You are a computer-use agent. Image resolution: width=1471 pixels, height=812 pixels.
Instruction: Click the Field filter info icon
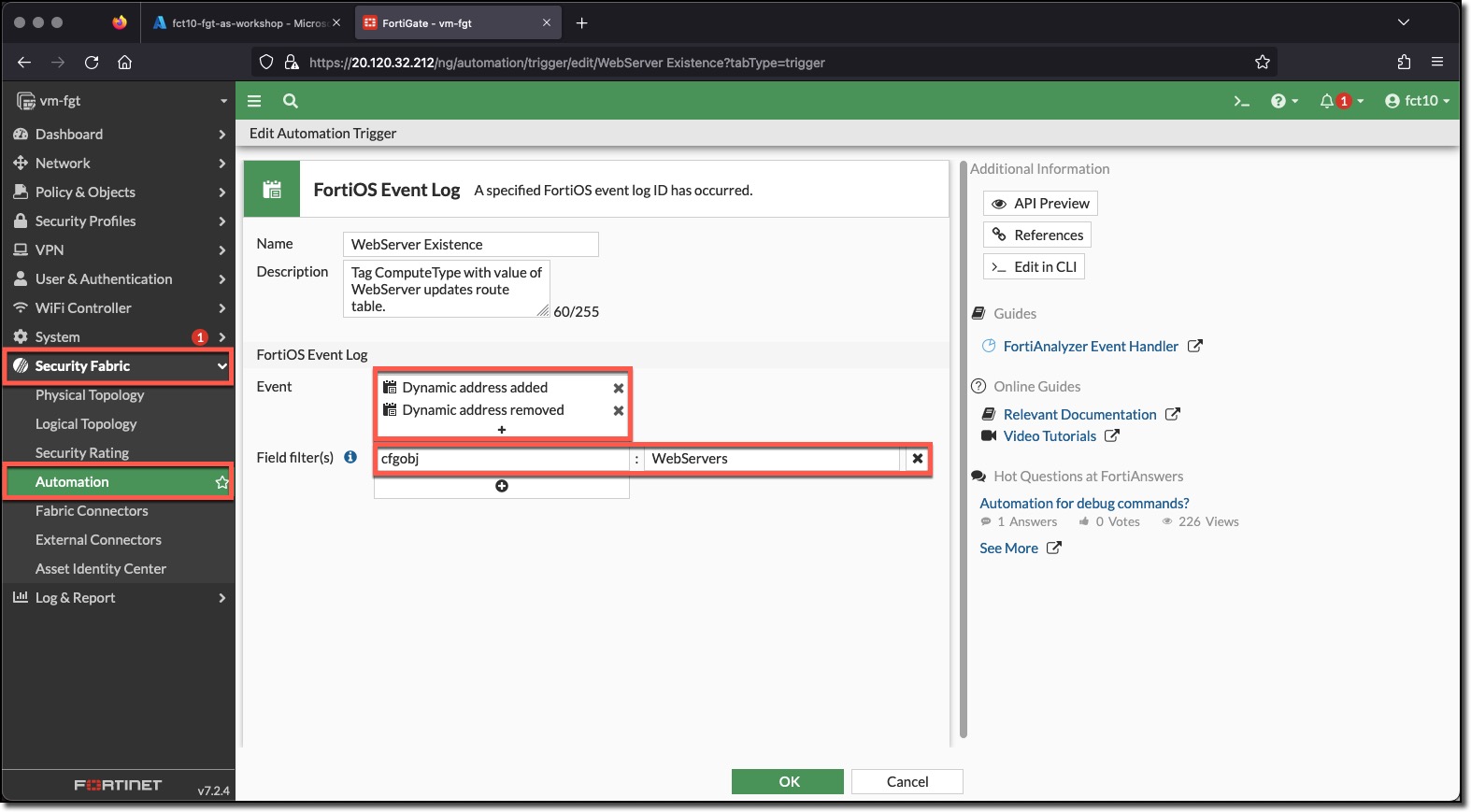click(350, 457)
